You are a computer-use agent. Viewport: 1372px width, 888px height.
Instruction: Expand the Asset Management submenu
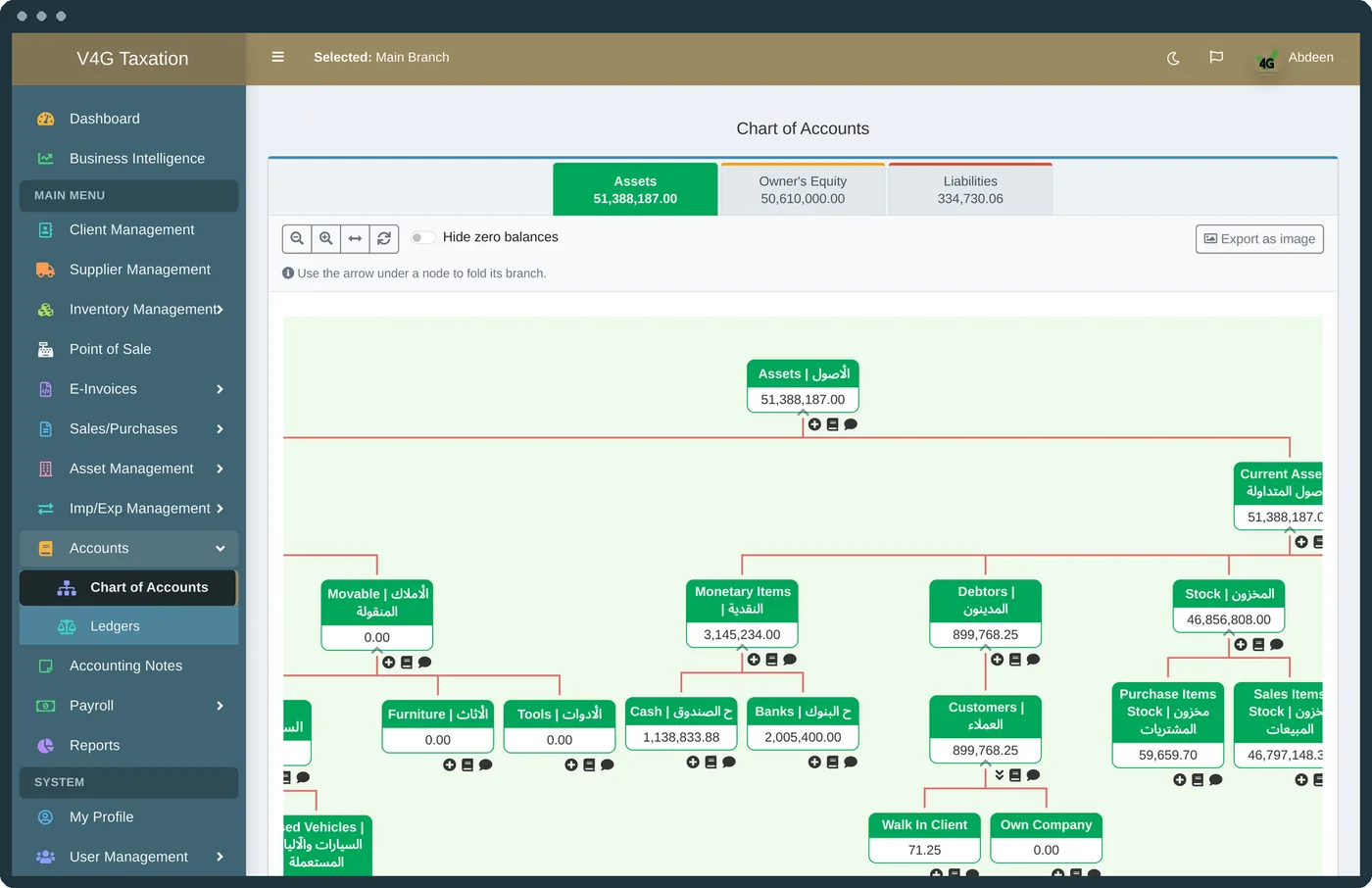pos(129,469)
